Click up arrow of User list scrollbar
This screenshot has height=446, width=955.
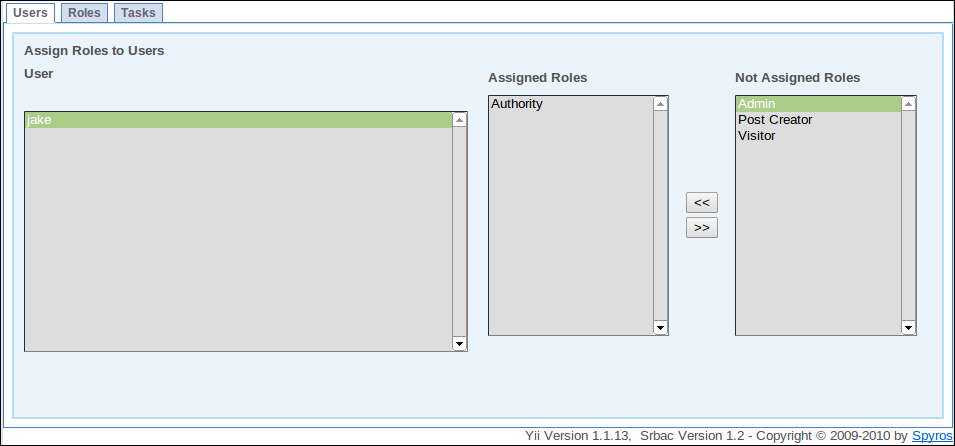tap(459, 120)
